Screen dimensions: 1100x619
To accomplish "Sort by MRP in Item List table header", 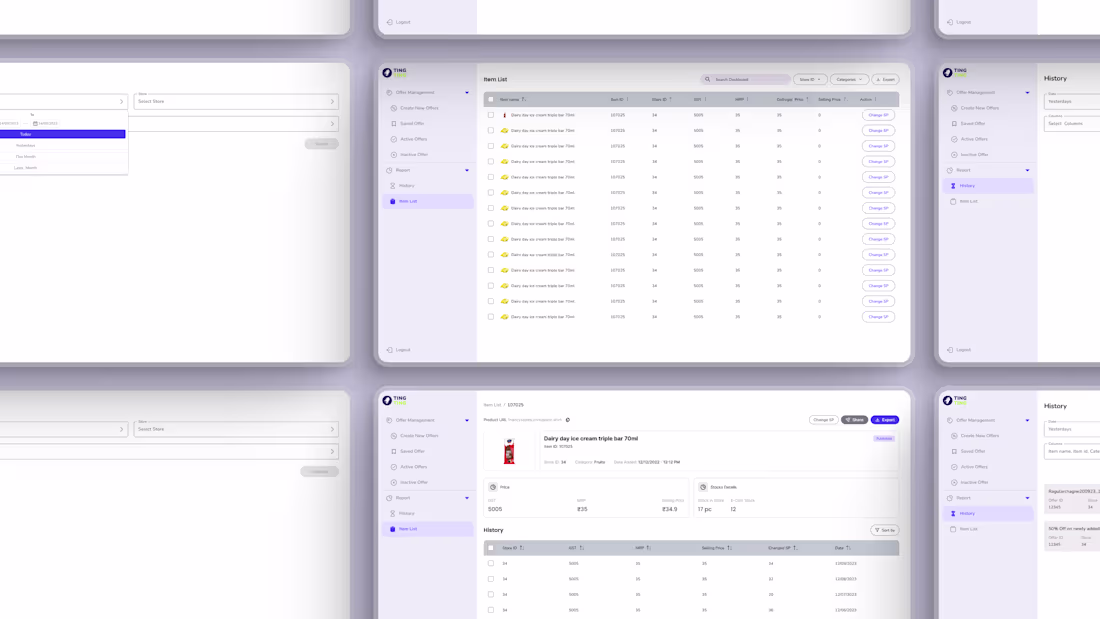I will [x=748, y=100].
